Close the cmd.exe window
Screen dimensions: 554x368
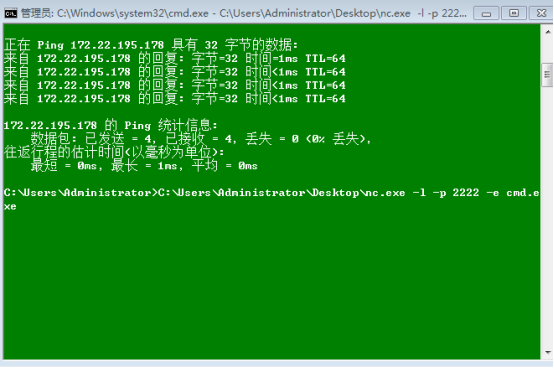pos(541,13)
